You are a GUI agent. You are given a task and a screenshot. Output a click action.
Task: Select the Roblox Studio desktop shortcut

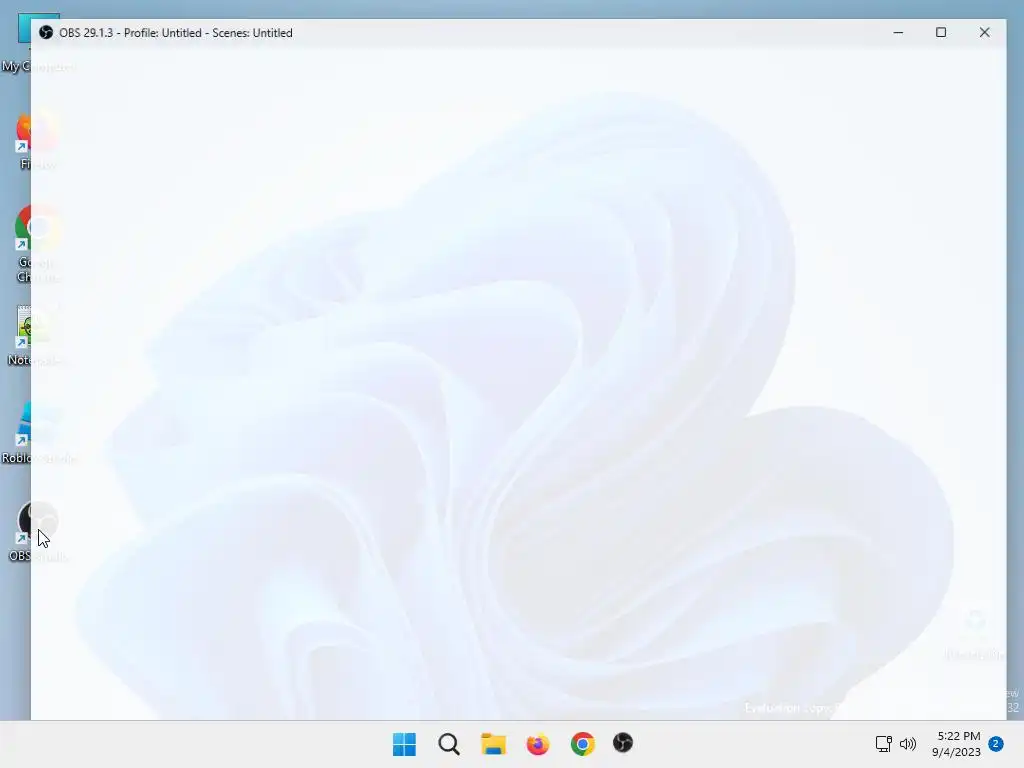click(x=38, y=434)
